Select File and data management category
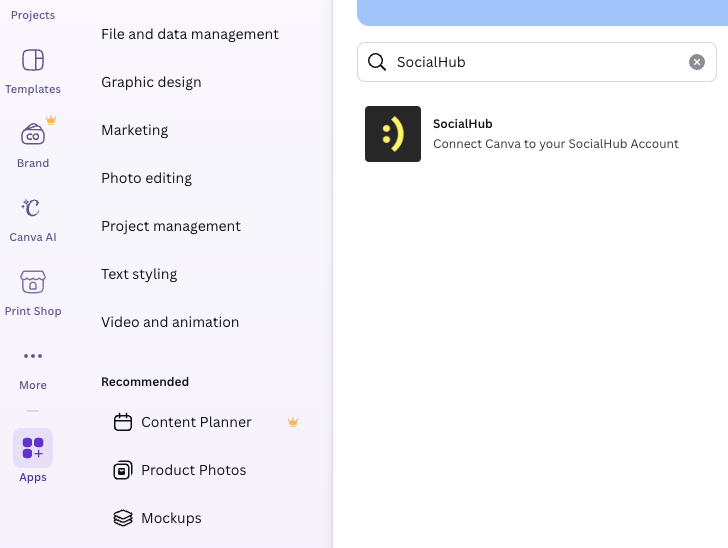Screen dimensions: 728x548 [x=190, y=34]
